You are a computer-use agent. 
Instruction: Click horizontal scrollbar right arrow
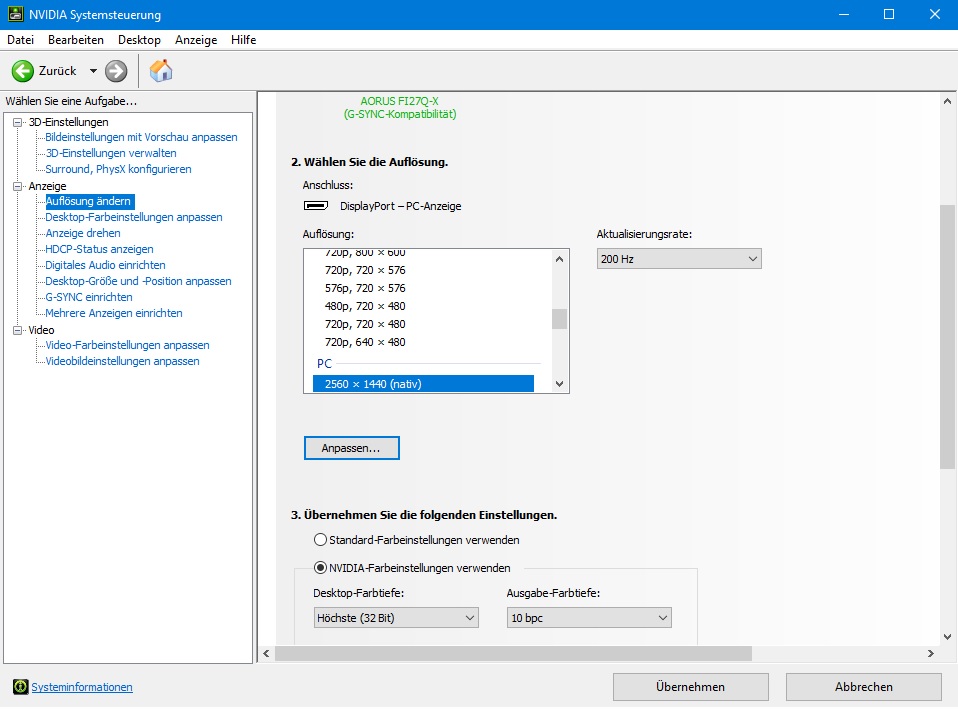click(931, 653)
